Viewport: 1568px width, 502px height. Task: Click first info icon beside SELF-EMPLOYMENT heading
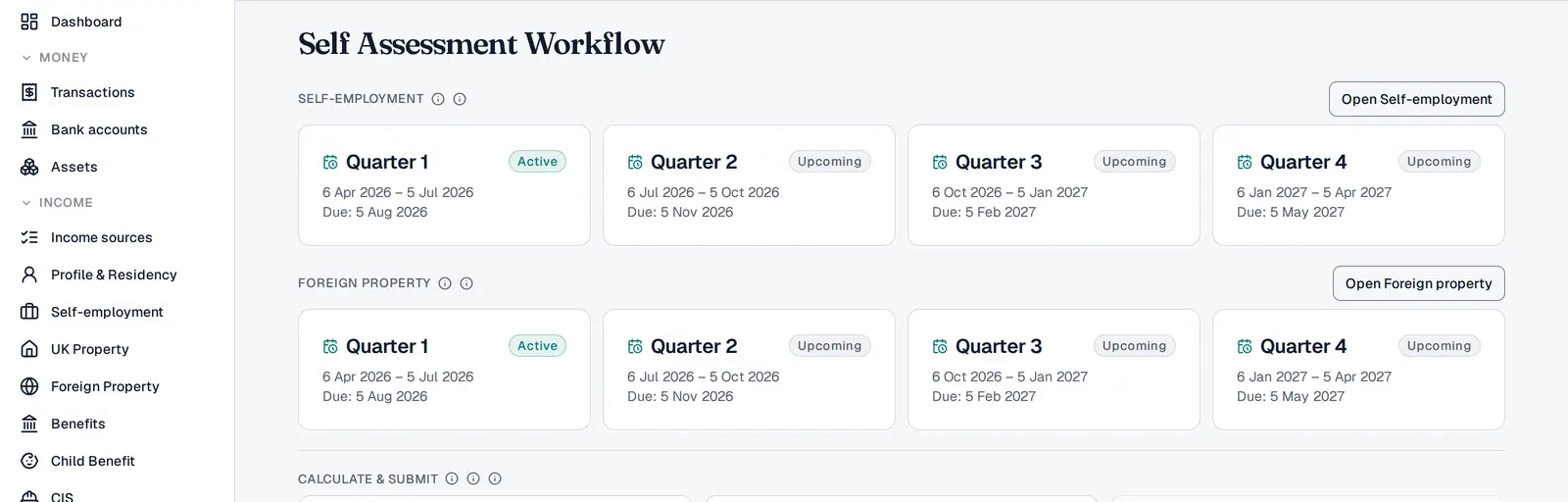[438, 99]
